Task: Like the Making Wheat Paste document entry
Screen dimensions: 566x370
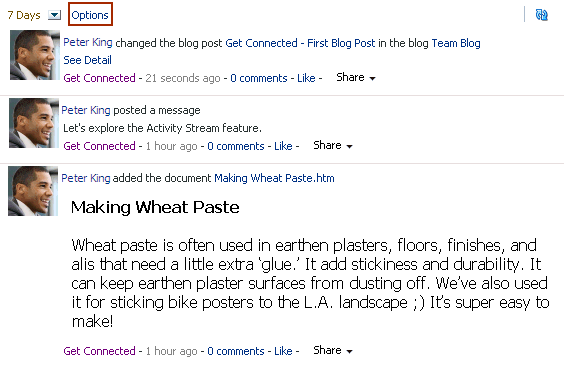Action: point(283,351)
